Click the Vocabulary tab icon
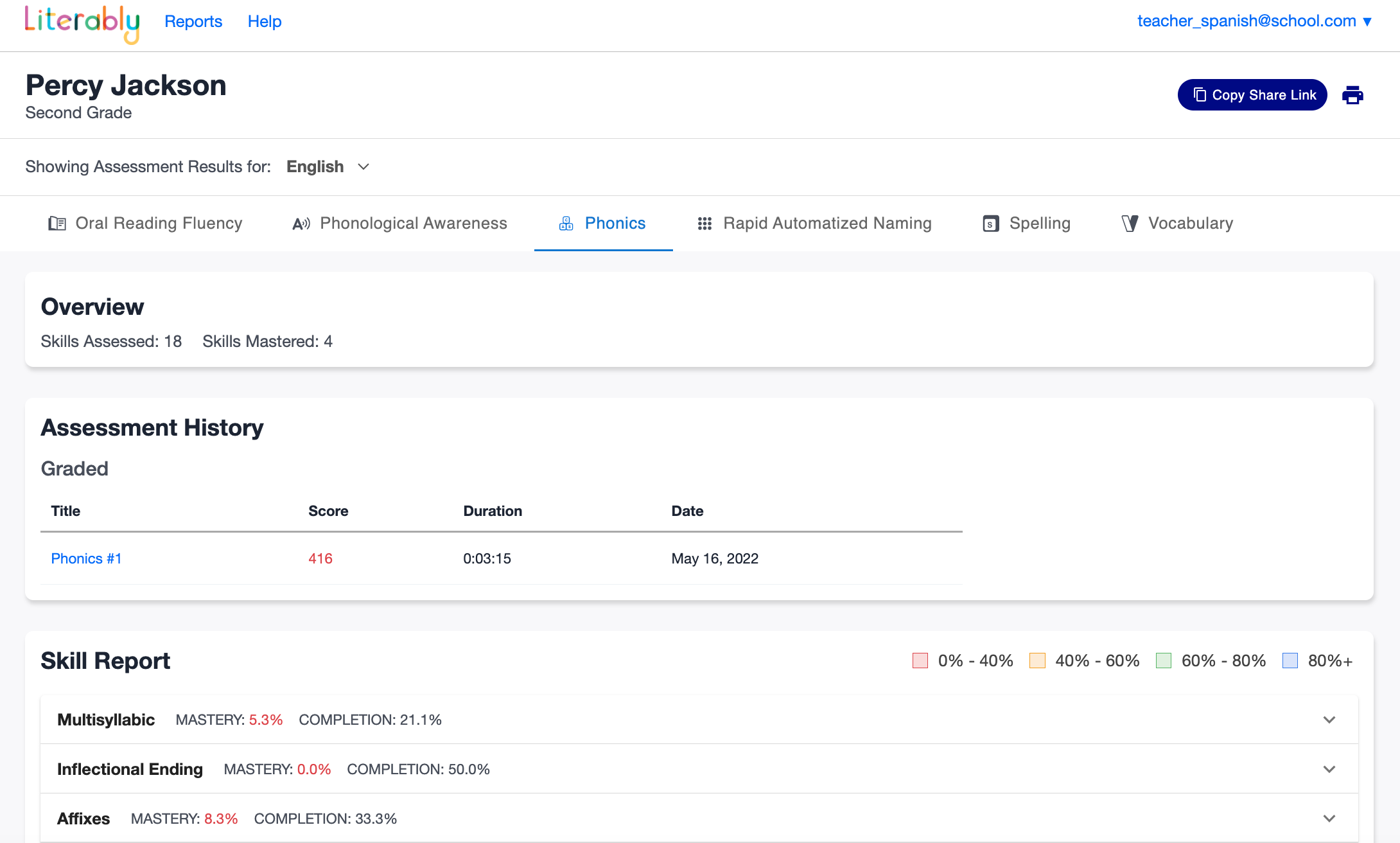 (1130, 224)
